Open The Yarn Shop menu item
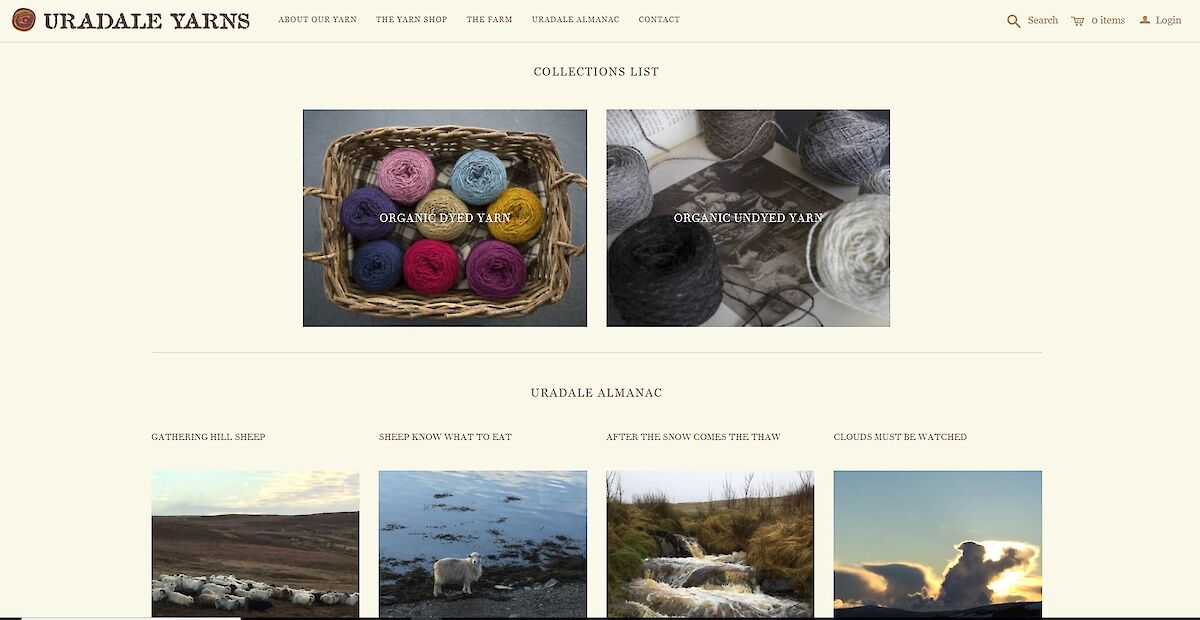Image resolution: width=1200 pixels, height=620 pixels. pyautogui.click(x=411, y=20)
